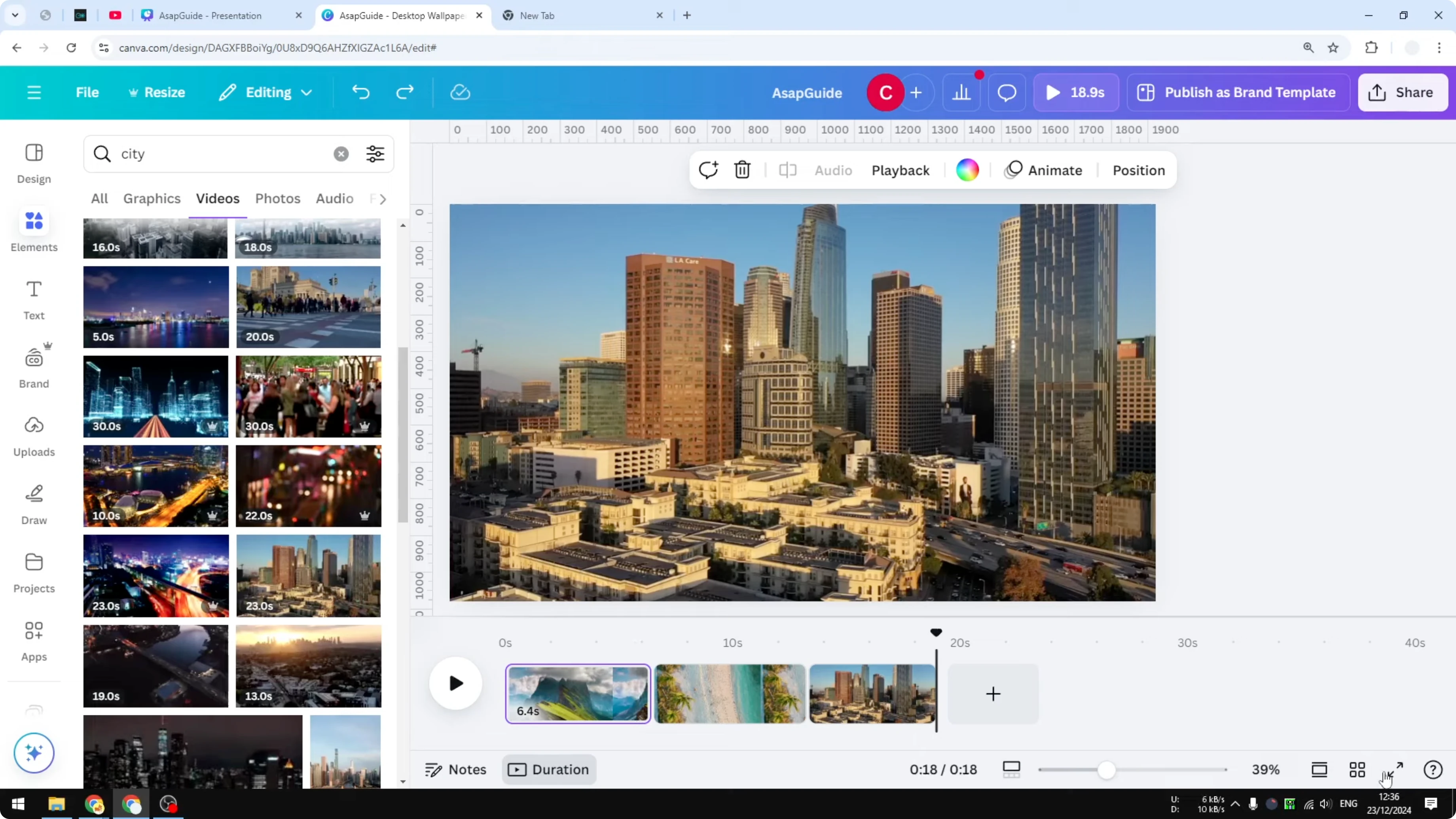The image size is (1456, 819).
Task: Select the Text panel in sidebar
Action: (x=33, y=298)
